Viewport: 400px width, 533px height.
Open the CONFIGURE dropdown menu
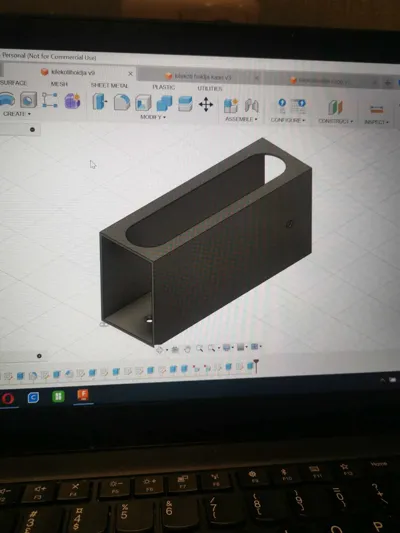coord(288,120)
